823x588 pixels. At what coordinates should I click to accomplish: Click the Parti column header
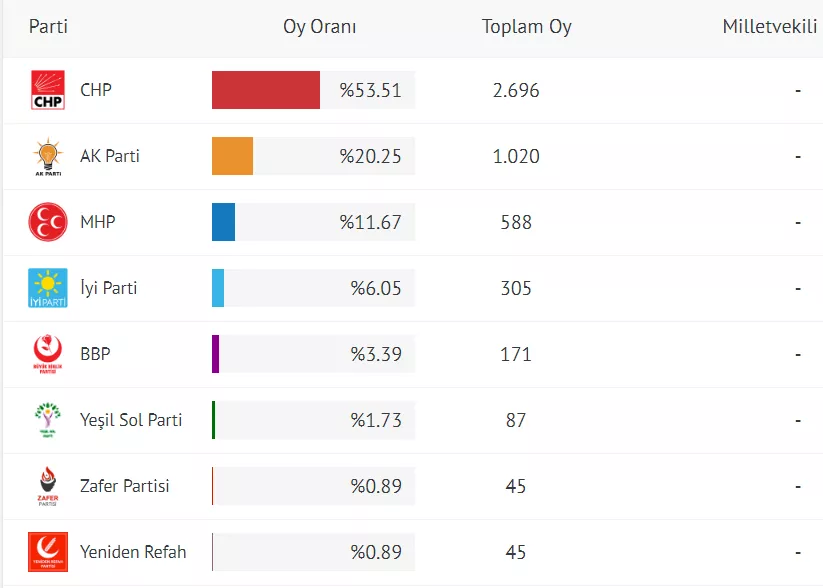tap(48, 27)
